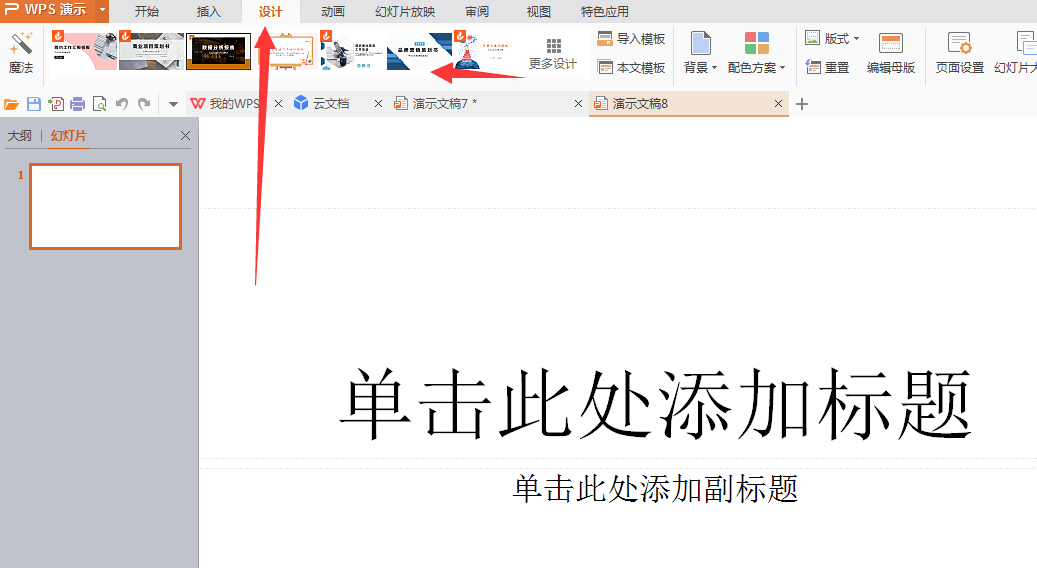Click the subtitle placeholder 单击此处添加副标题

(x=655, y=489)
